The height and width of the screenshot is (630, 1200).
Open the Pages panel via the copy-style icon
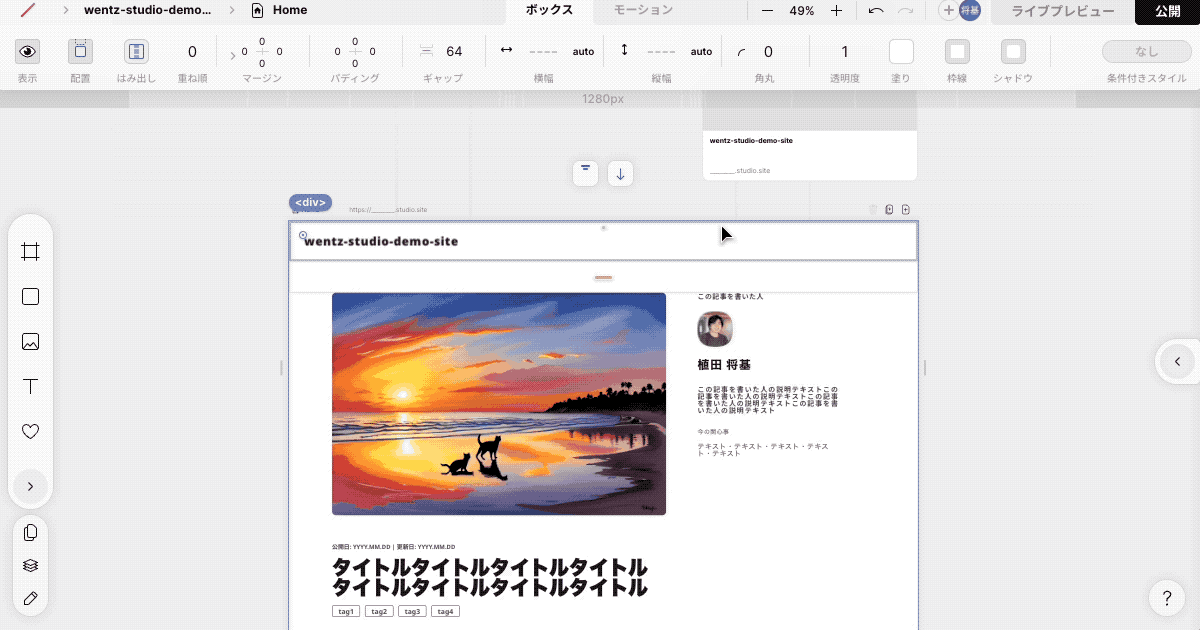pyautogui.click(x=30, y=531)
